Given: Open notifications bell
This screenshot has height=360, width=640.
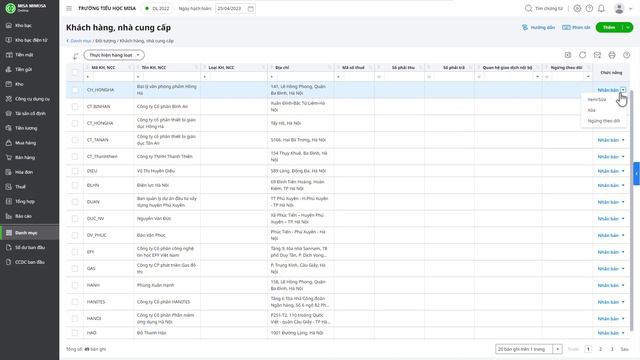Looking at the screenshot, I should point(601,8).
